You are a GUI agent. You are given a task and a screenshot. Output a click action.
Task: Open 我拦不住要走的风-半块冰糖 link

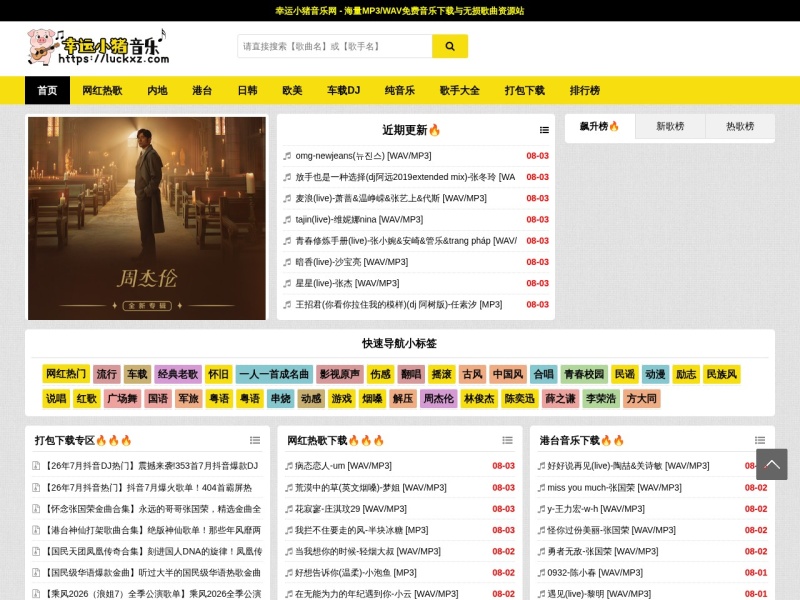point(361,531)
